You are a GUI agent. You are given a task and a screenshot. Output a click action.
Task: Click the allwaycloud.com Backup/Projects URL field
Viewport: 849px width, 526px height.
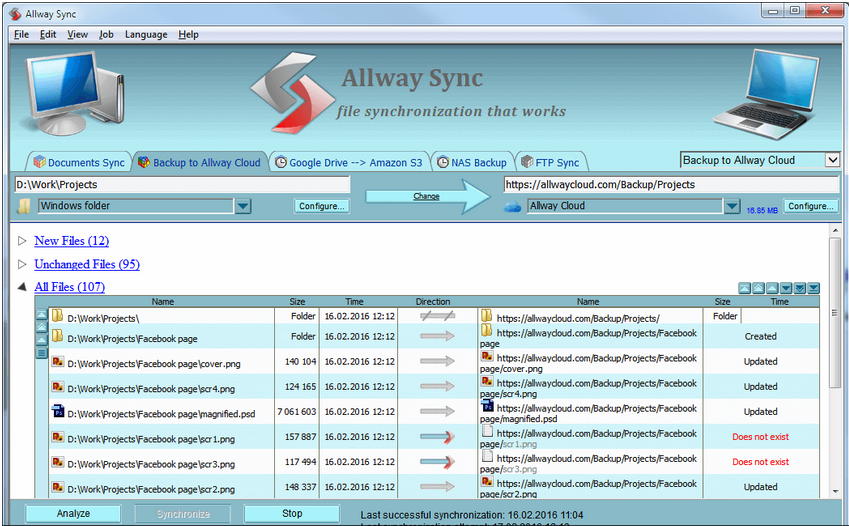671,185
